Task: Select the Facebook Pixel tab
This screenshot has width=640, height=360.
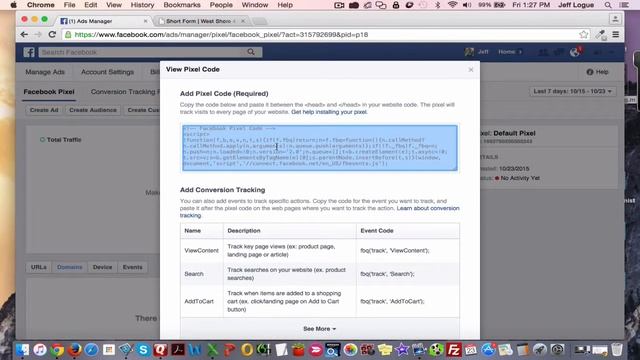Action: [49, 92]
